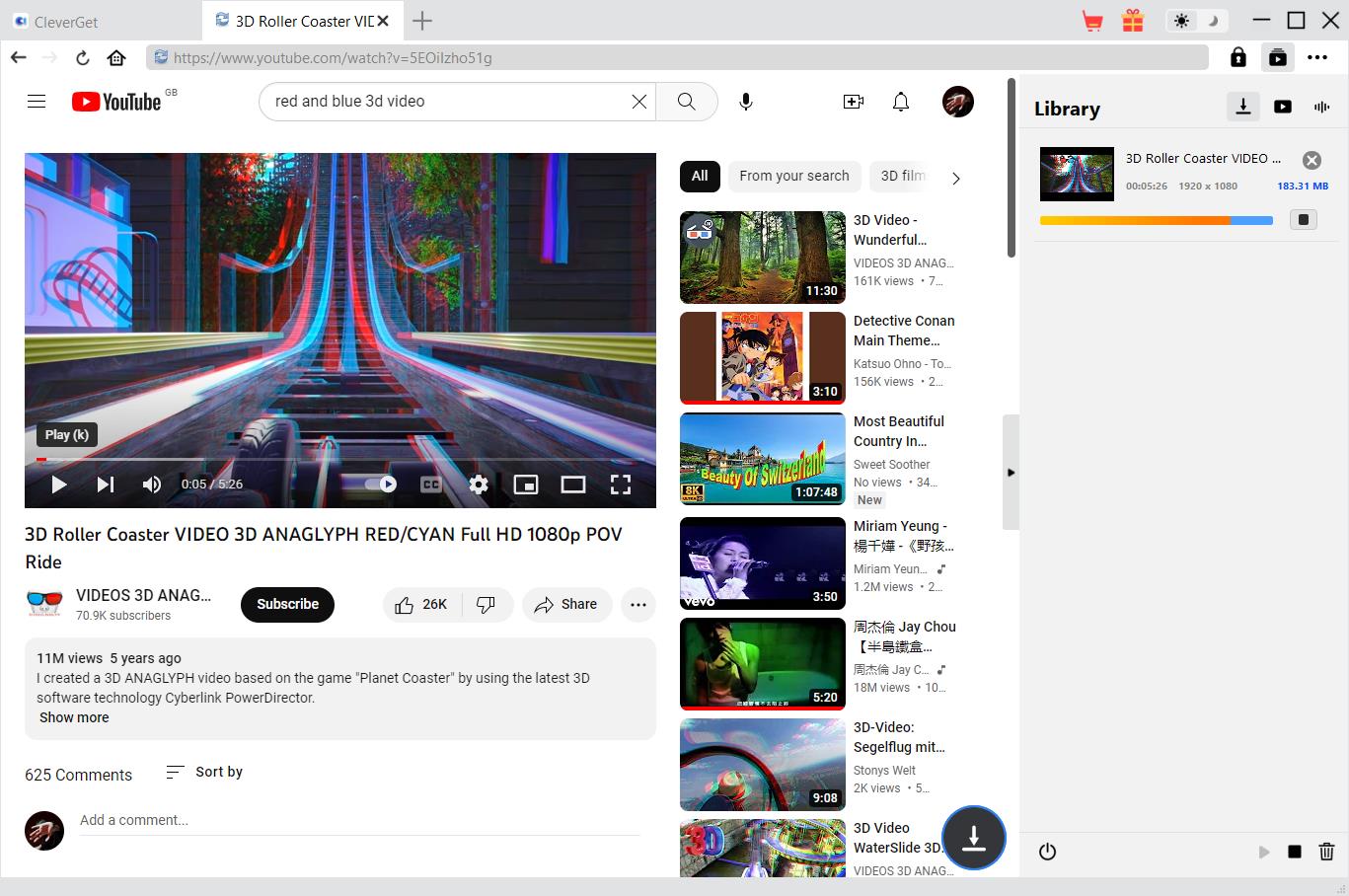Open the Library audio tab icon
This screenshot has height=896, width=1349.
point(1321,107)
